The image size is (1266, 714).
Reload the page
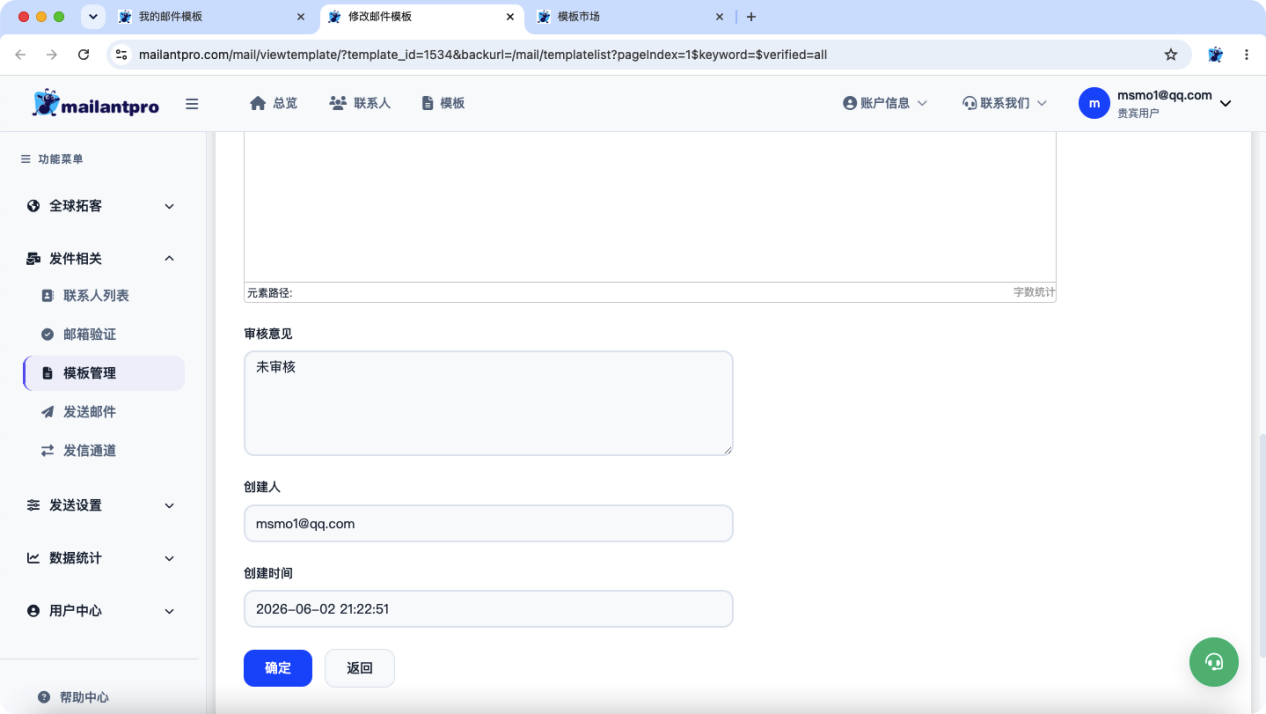(x=83, y=55)
